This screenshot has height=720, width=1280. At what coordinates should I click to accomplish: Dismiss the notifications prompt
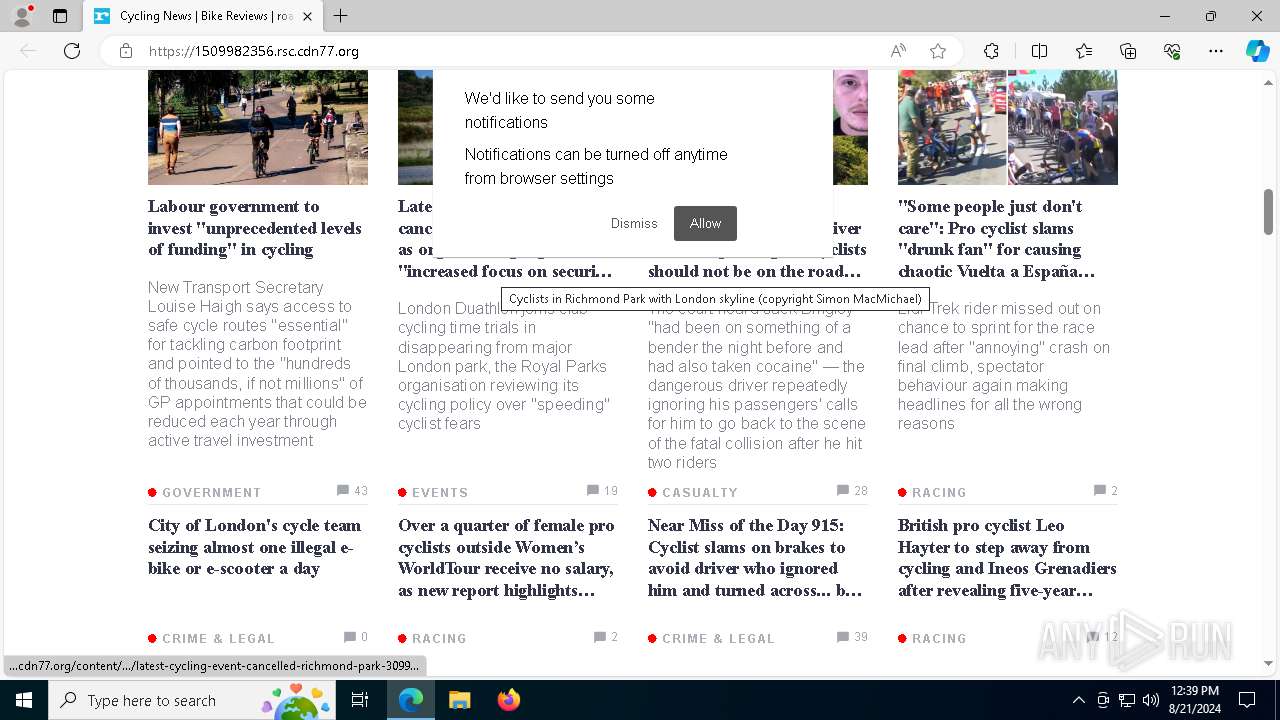click(x=634, y=223)
